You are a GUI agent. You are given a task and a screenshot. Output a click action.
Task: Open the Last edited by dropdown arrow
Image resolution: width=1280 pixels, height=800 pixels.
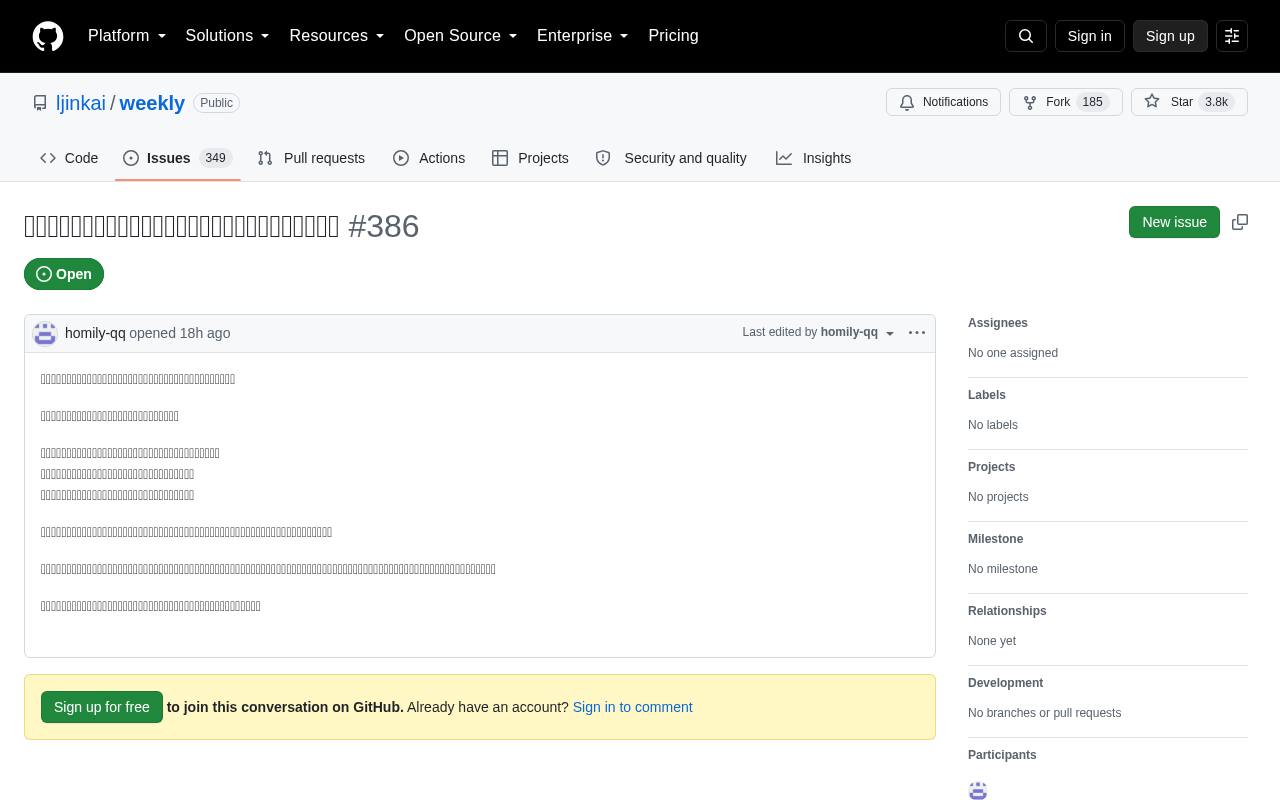tap(890, 334)
